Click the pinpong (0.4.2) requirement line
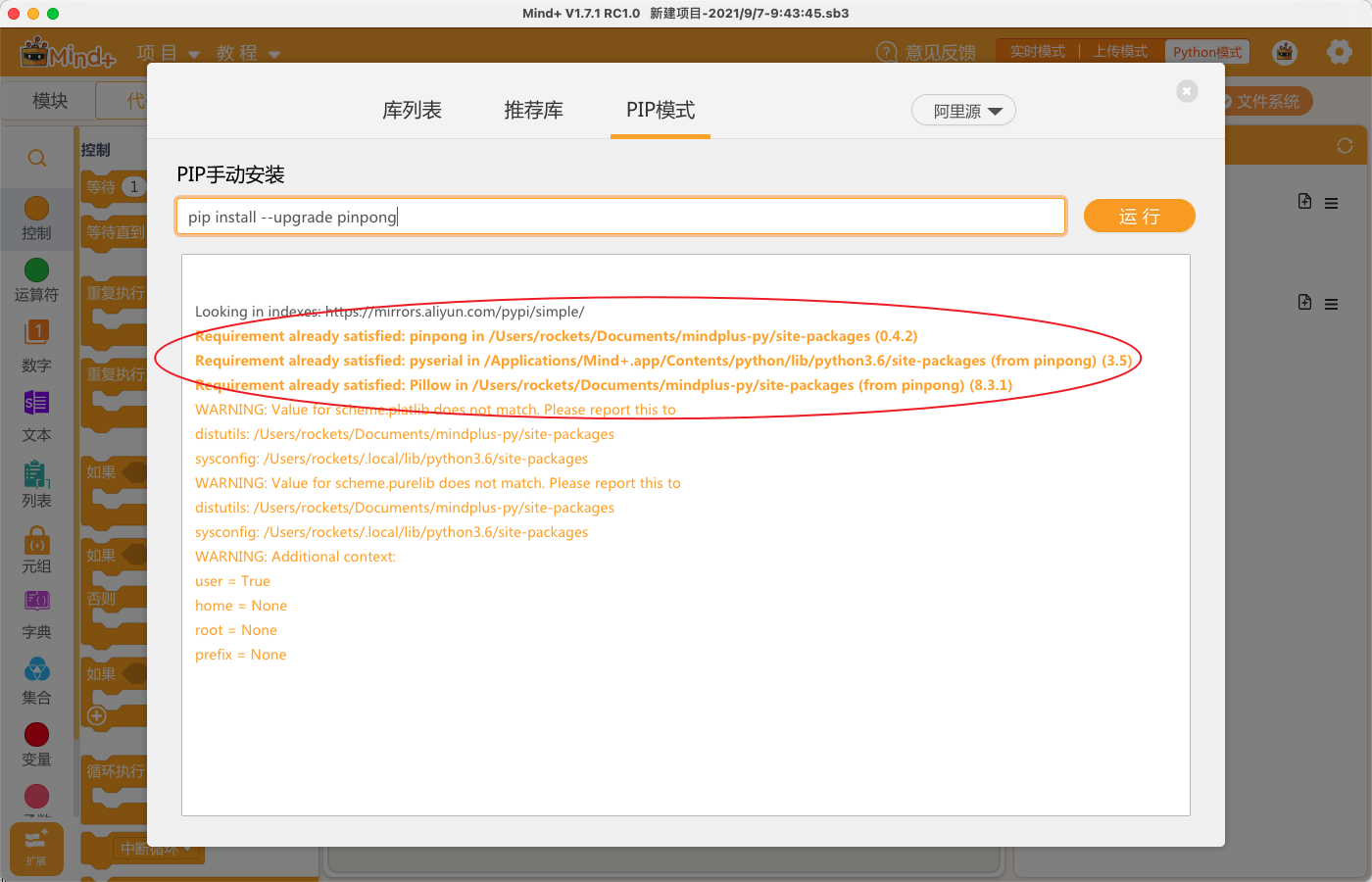 pos(557,336)
